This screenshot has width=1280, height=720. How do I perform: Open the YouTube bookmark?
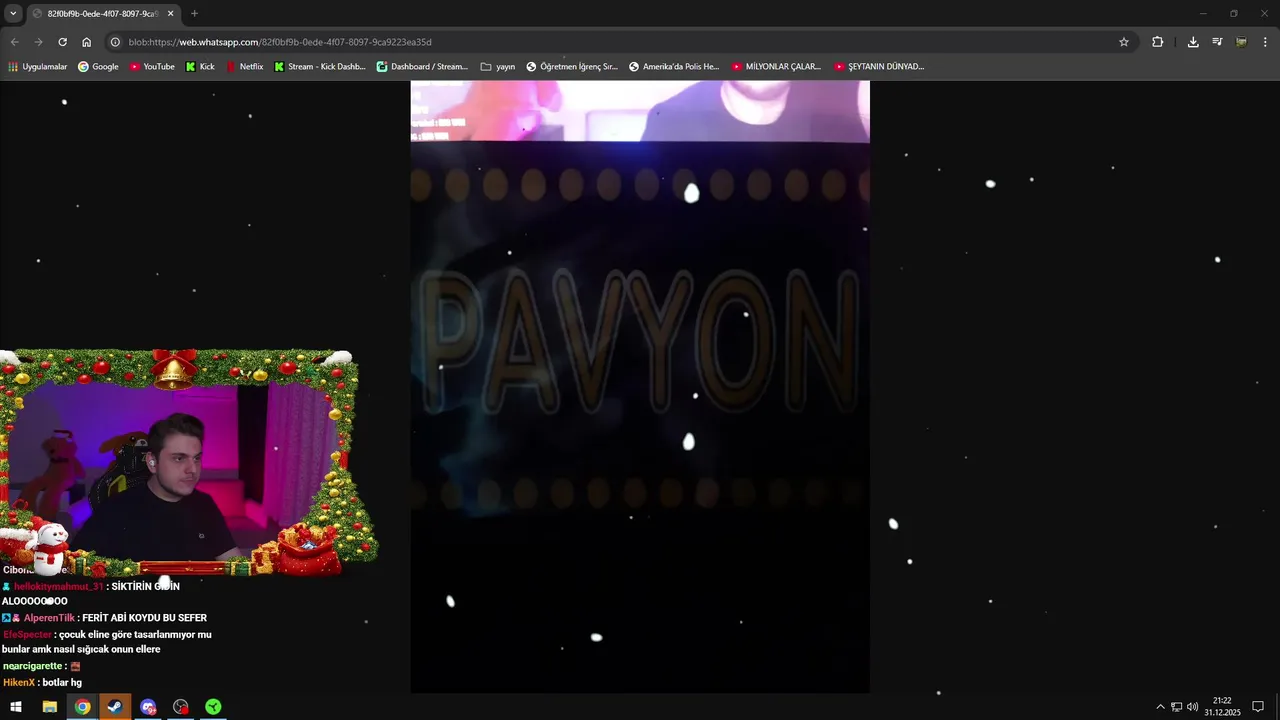click(x=151, y=67)
